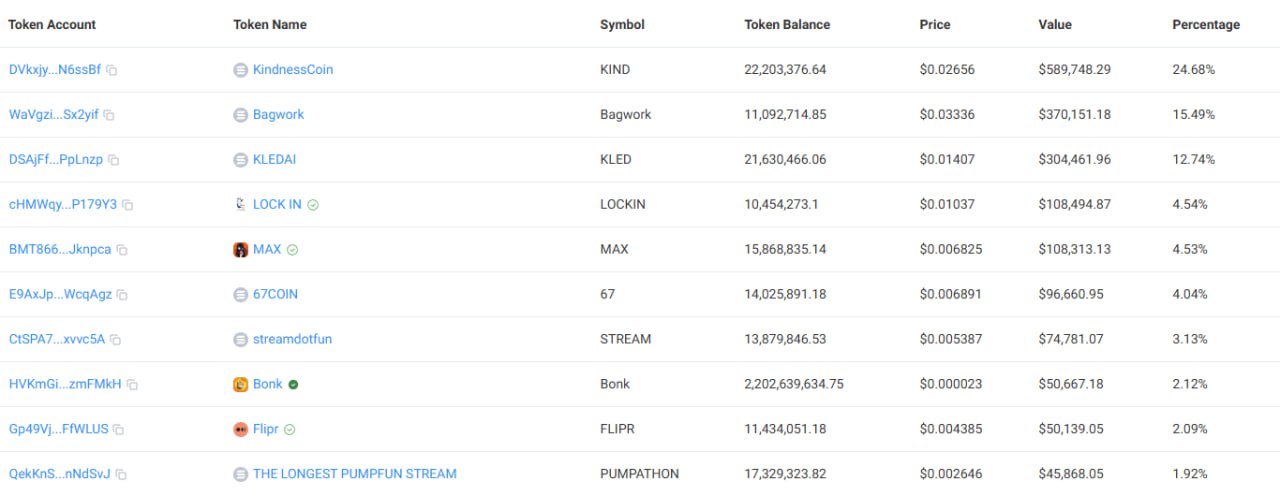The image size is (1280, 496).
Task: Click the 67COIN token placeholder icon
Action: coord(240,295)
